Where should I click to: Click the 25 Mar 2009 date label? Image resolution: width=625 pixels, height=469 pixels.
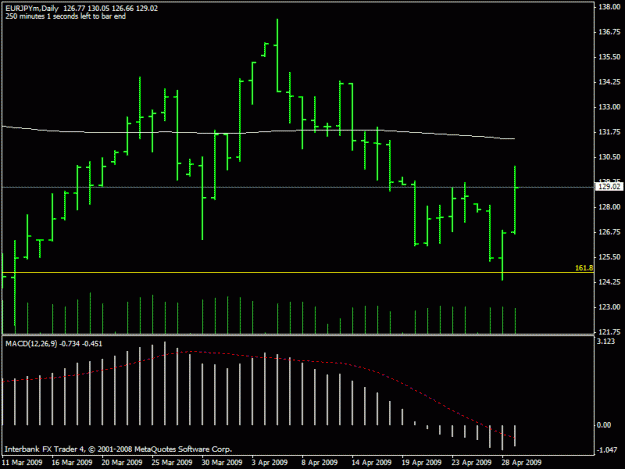click(172, 462)
